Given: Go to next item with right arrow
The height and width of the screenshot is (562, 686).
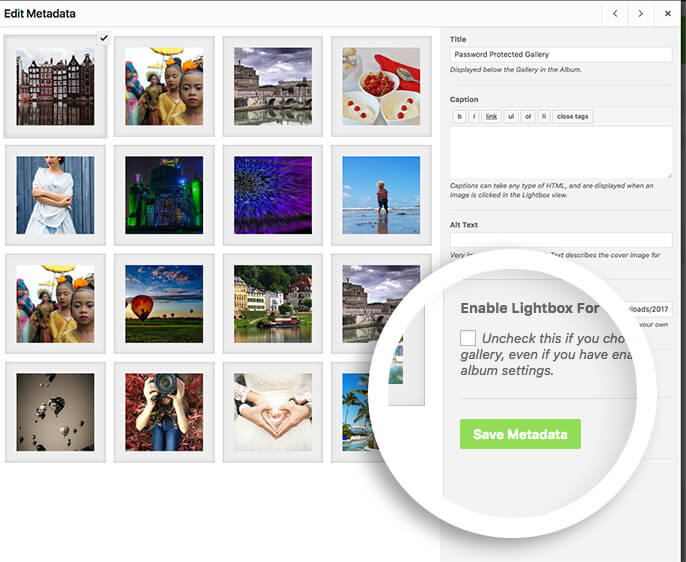Looking at the screenshot, I should 641,14.
